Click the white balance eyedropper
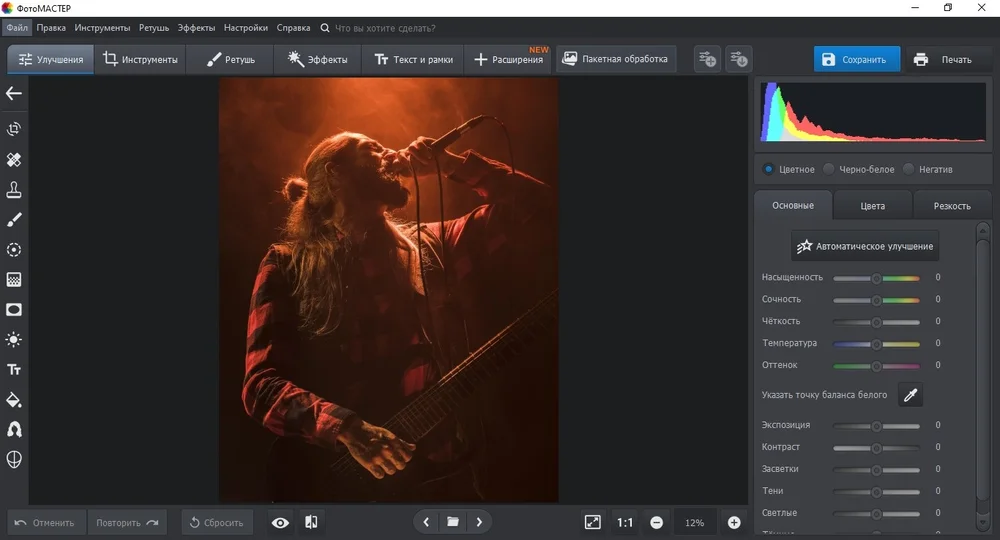 [x=910, y=395]
